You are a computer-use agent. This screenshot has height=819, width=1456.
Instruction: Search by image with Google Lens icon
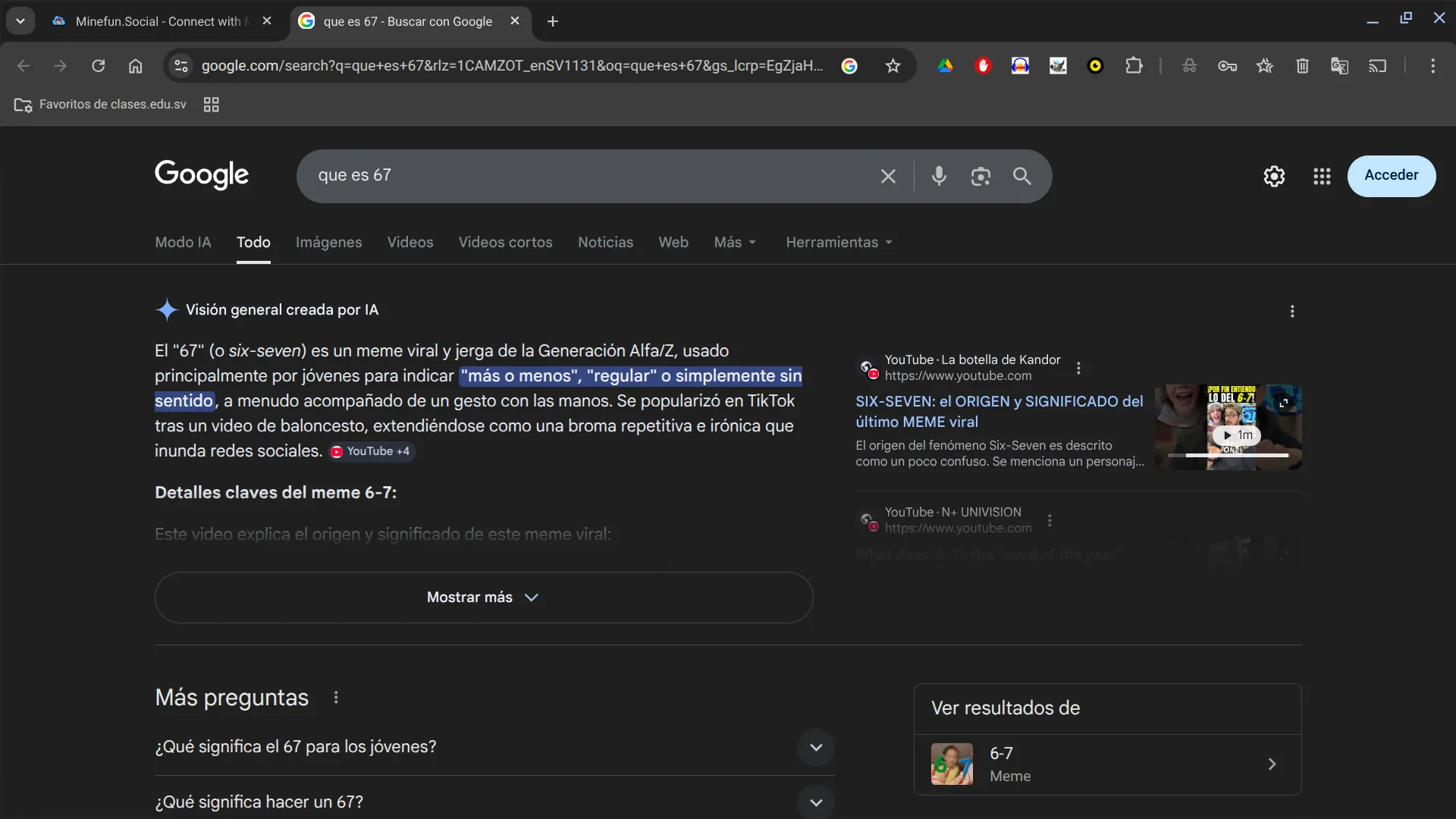tap(981, 176)
